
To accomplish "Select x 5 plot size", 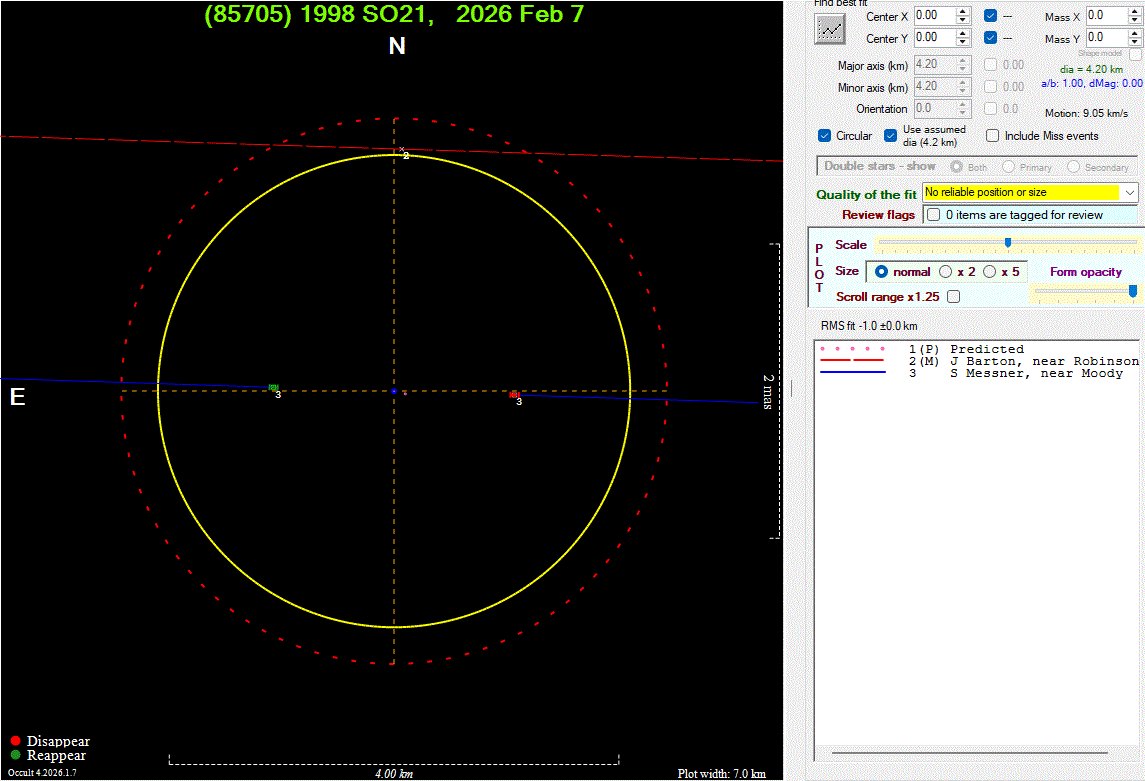I will (990, 272).
